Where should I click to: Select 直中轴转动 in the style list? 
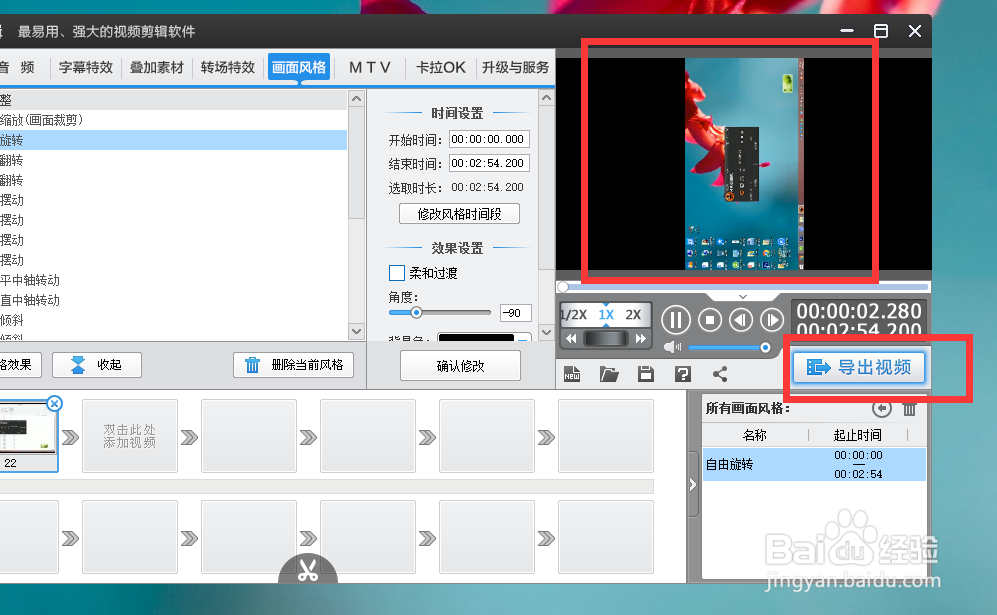173,300
